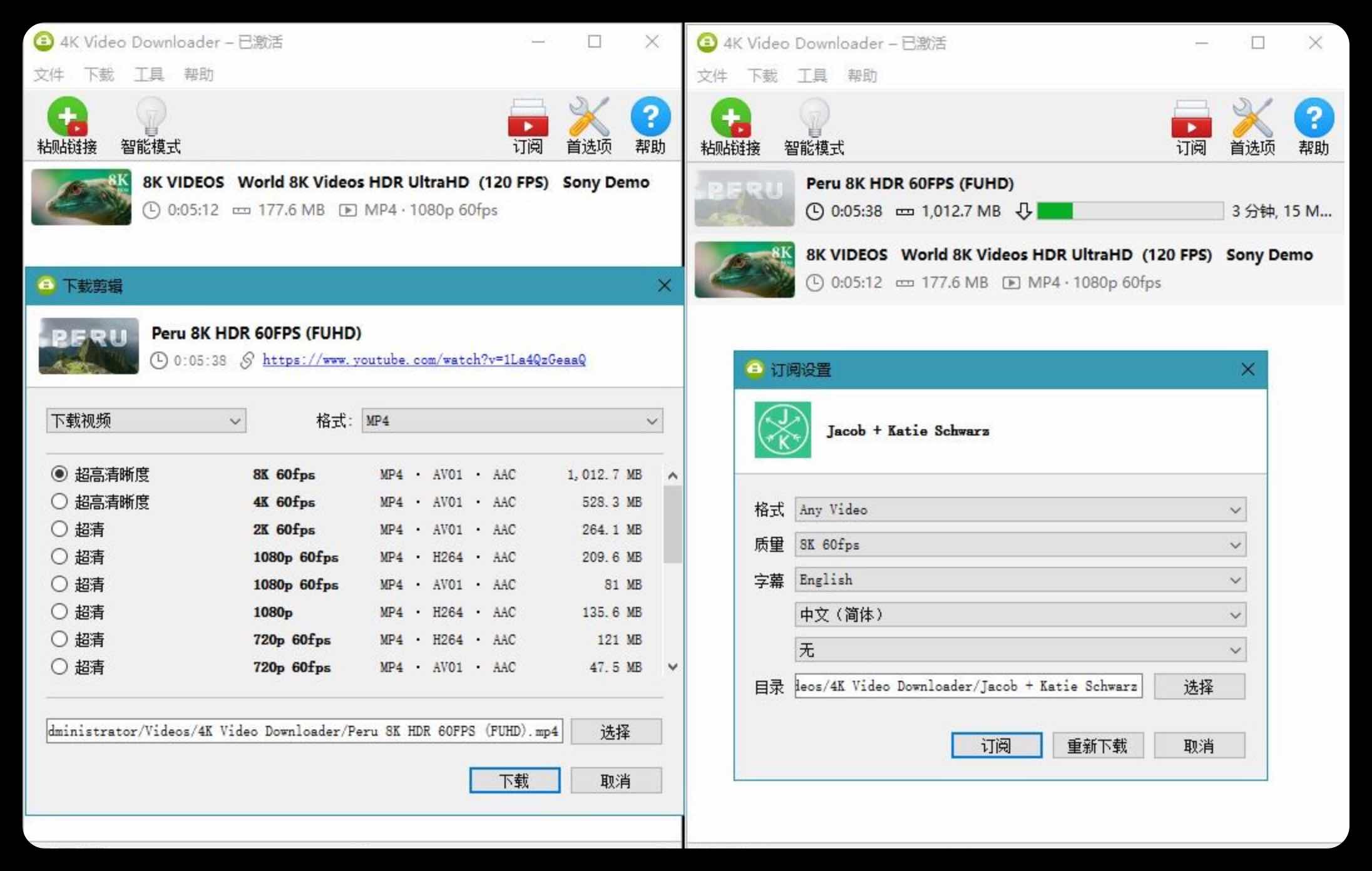This screenshot has height=871, width=1372.
Task: Click 重新下载 button
Action: (x=1098, y=746)
